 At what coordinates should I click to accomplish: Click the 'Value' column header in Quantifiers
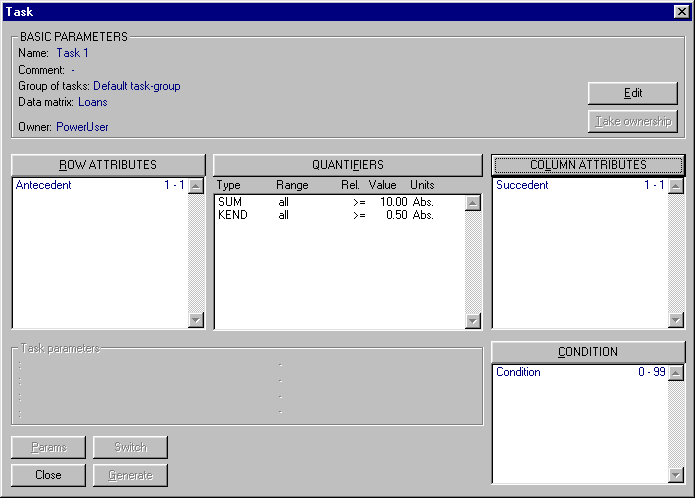click(382, 185)
